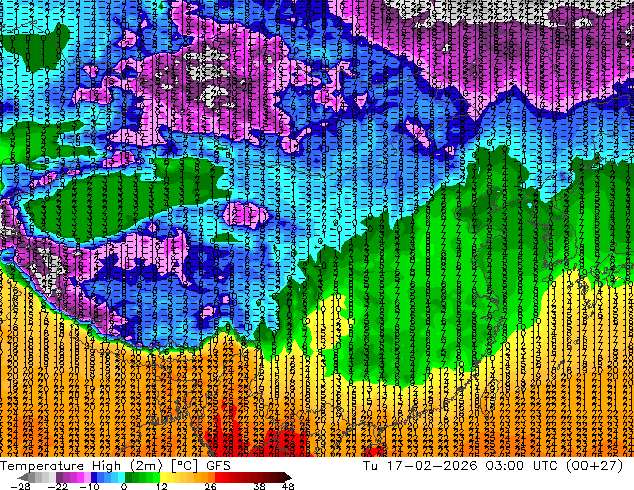The width and height of the screenshot is (634, 490).
Task: Click the 12 legend value
Action: 162,486
